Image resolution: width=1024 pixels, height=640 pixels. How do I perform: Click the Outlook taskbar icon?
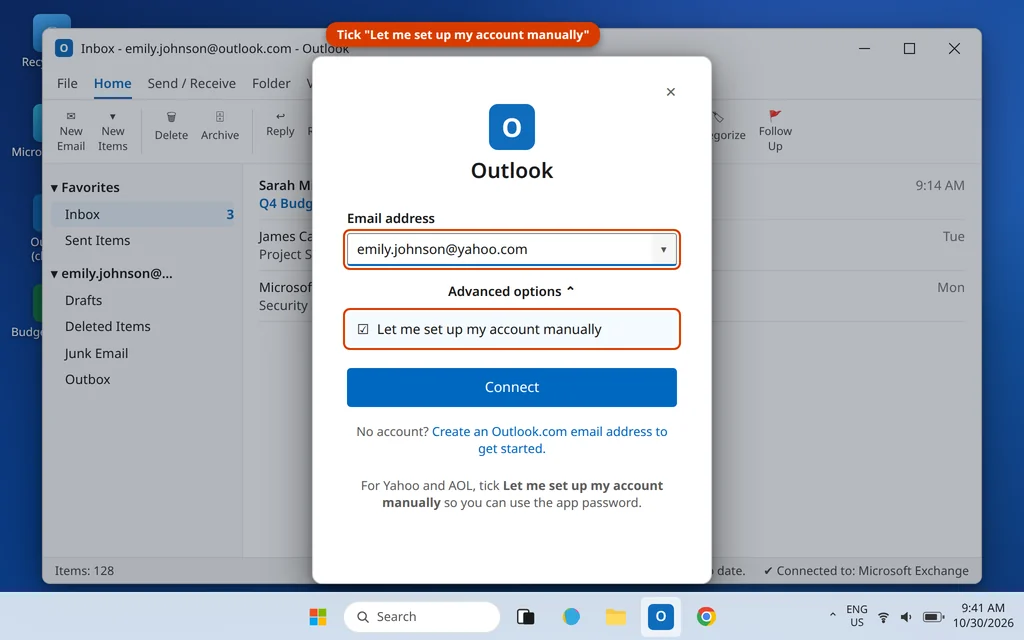point(660,616)
